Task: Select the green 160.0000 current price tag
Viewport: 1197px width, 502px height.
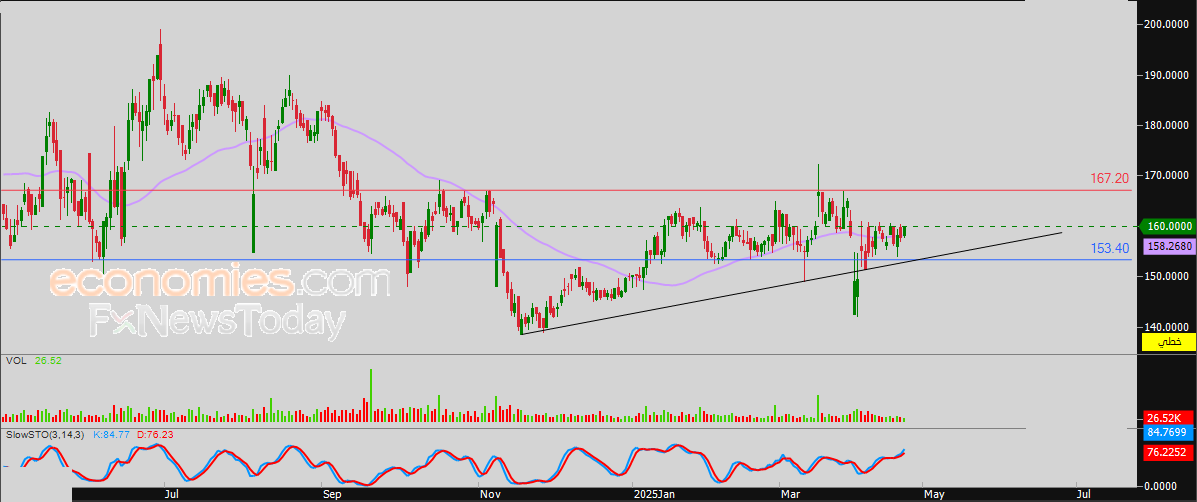Action: (1167, 226)
